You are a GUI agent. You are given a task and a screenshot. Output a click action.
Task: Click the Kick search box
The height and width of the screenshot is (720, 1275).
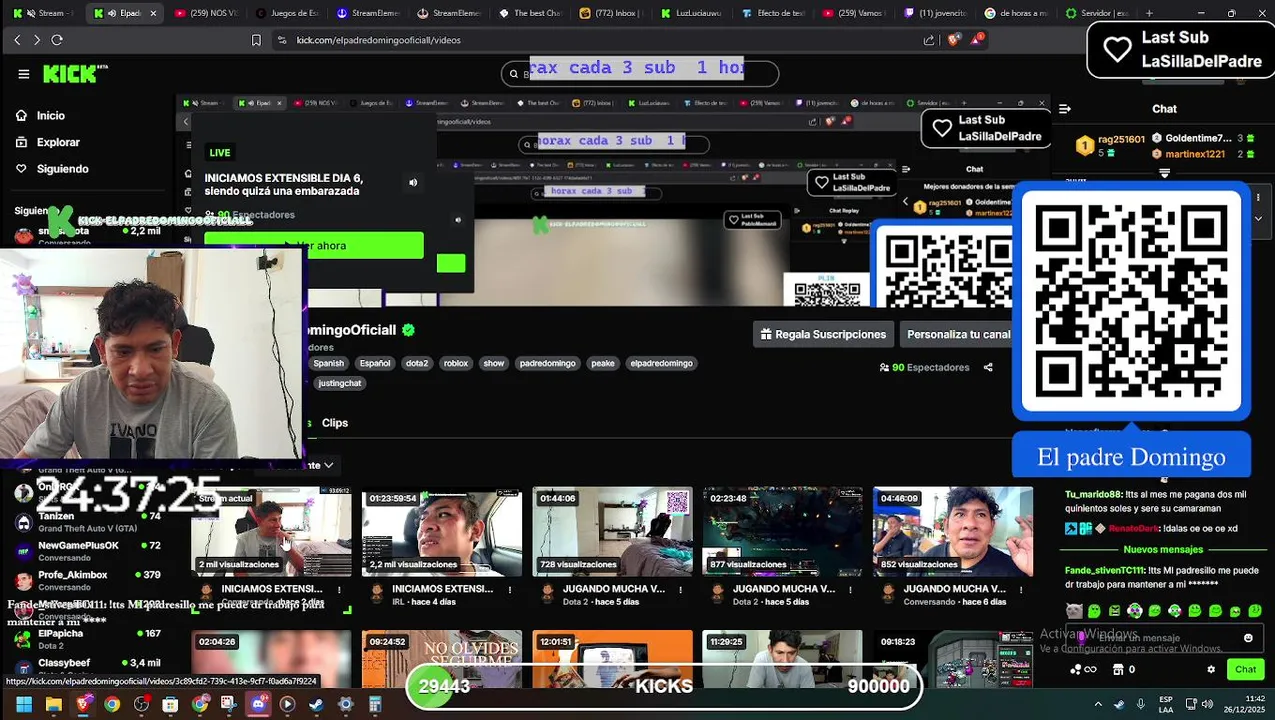pos(640,73)
